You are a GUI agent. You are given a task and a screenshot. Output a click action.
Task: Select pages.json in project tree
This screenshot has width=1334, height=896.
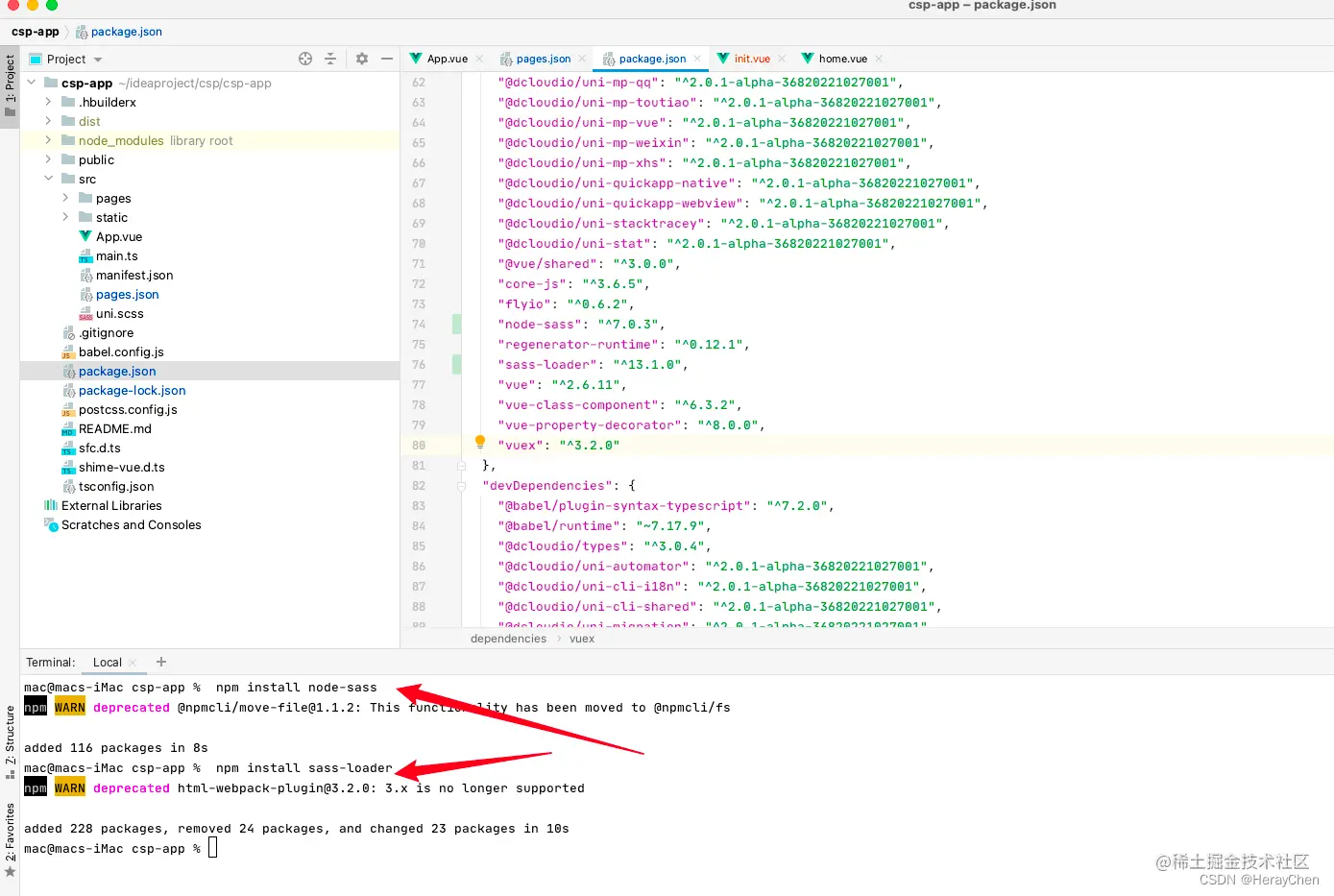(128, 294)
